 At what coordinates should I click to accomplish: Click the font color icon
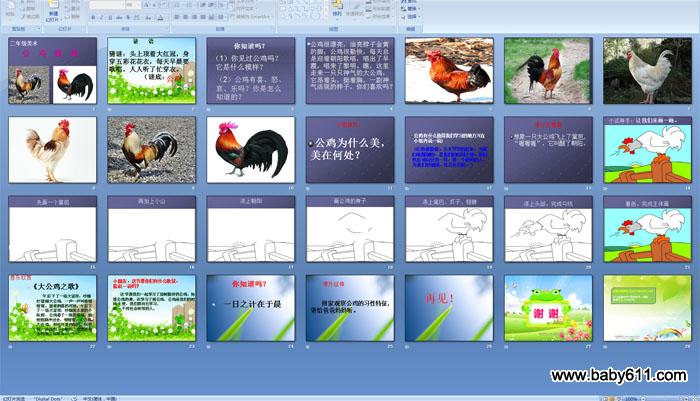[160, 17]
